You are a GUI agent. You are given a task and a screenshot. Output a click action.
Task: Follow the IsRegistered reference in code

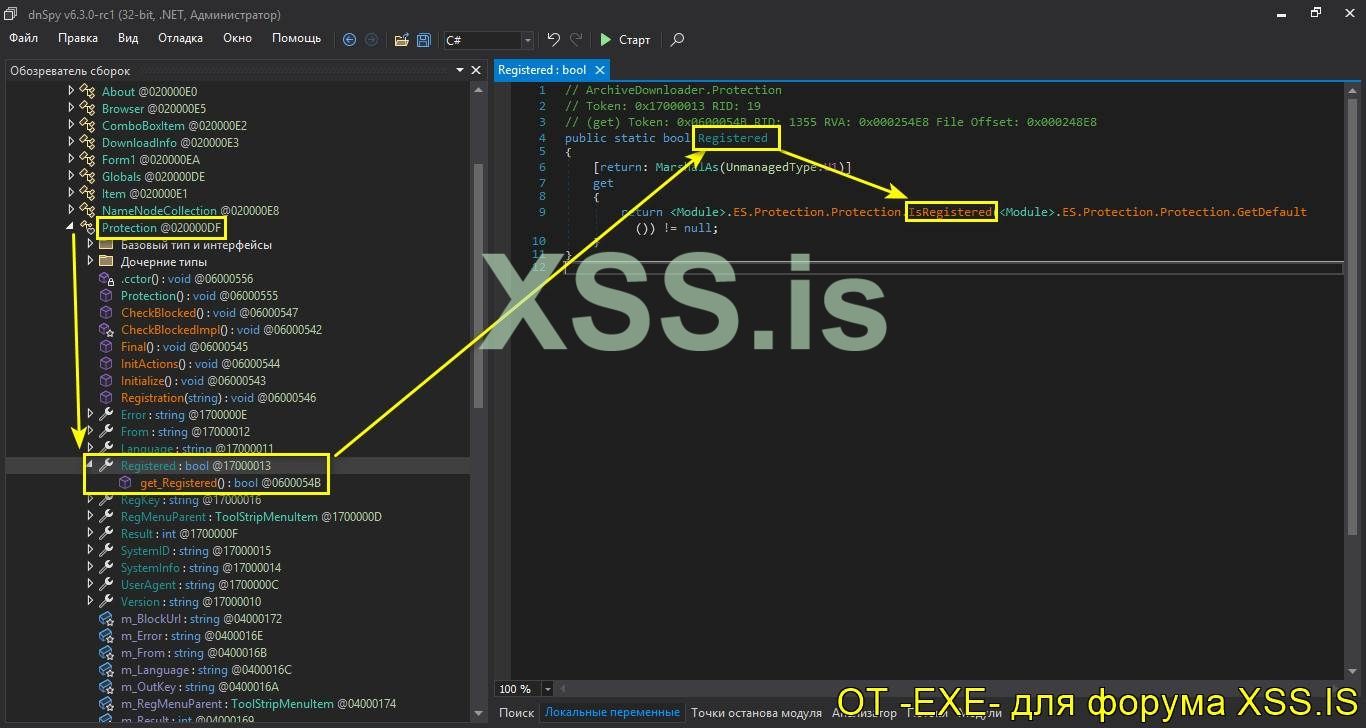(950, 212)
